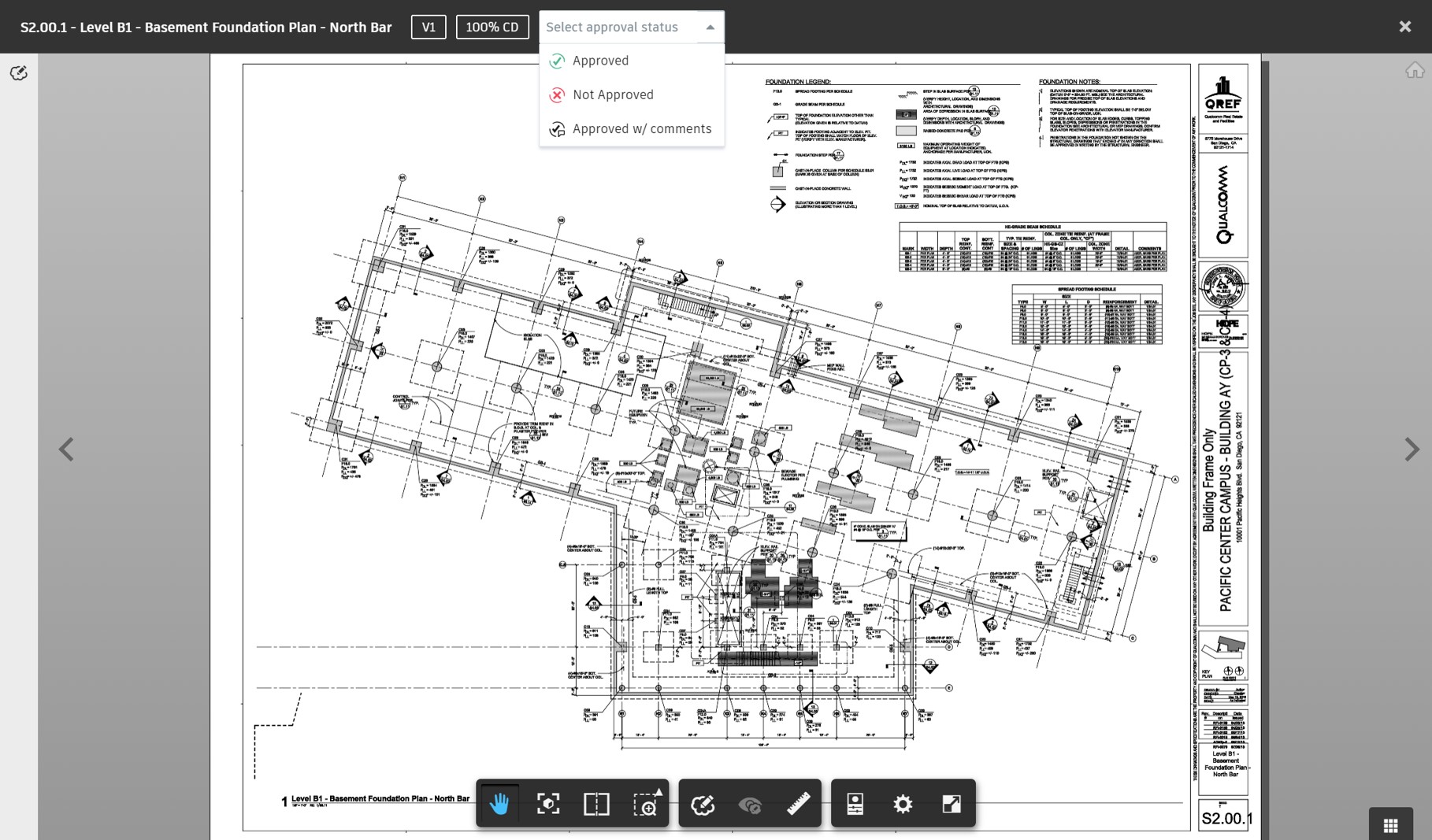This screenshot has width=1432, height=840.
Task: Go to previous sheet with left arrow
Action: pos(66,450)
